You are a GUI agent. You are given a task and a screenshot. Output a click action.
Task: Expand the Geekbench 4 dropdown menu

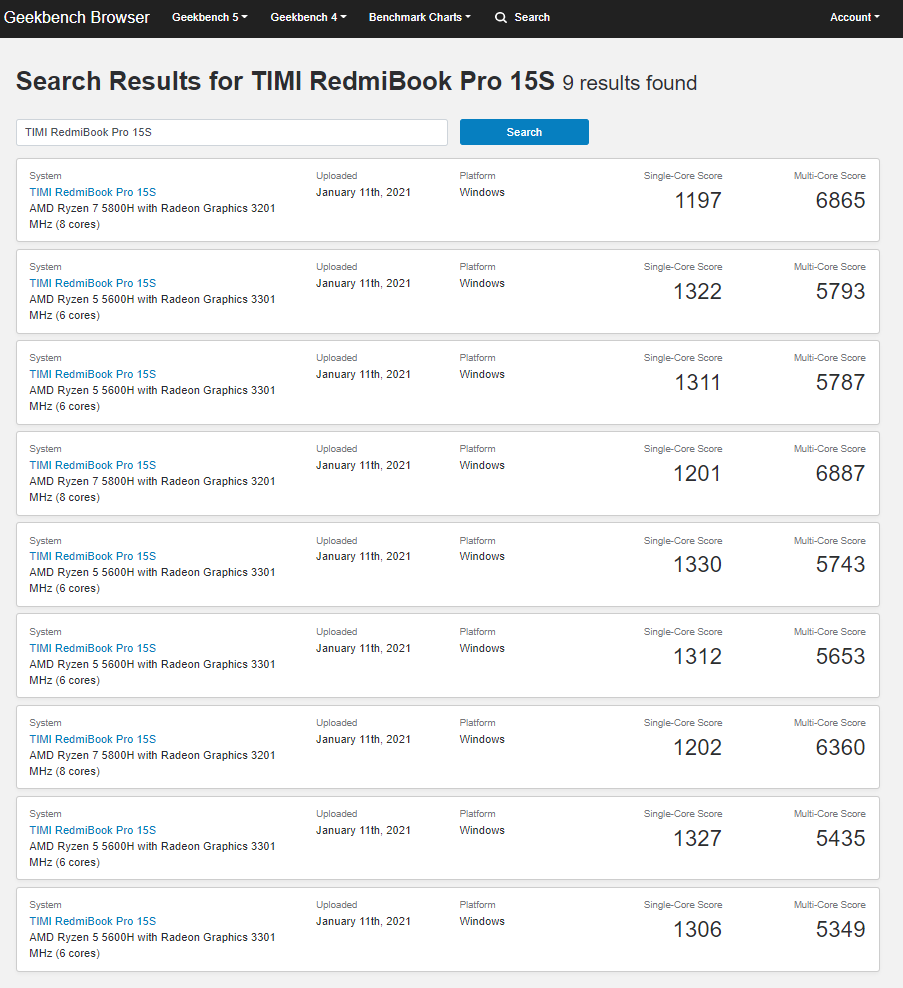point(308,17)
